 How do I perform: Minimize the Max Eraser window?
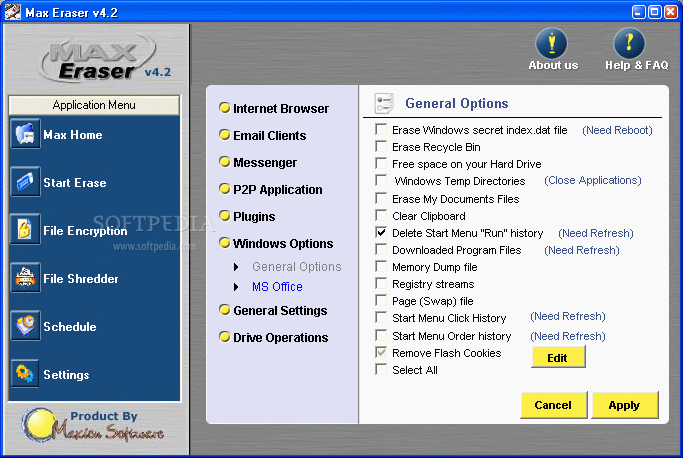[x=639, y=12]
